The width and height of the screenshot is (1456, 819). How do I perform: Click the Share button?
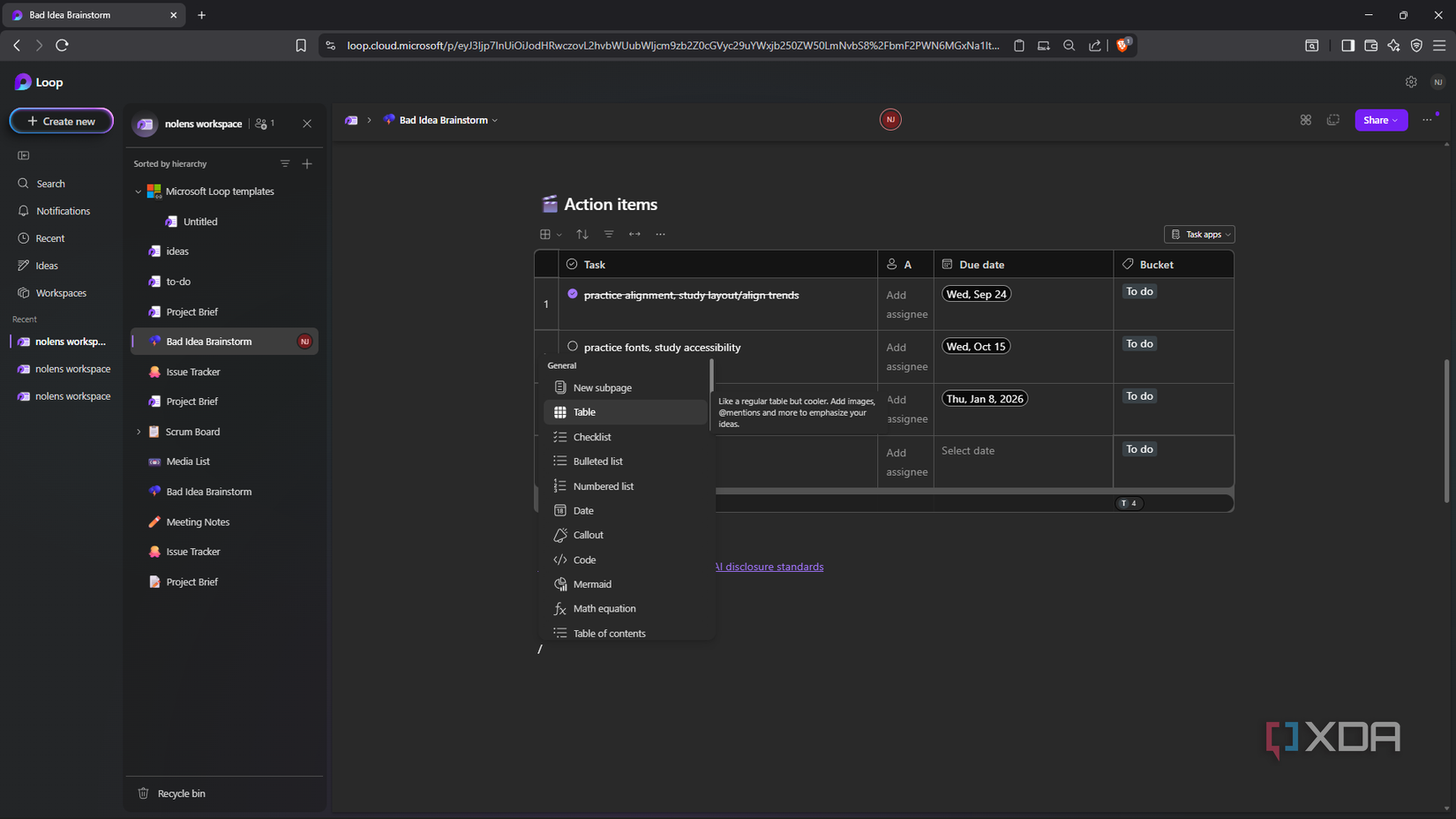coord(1379,120)
